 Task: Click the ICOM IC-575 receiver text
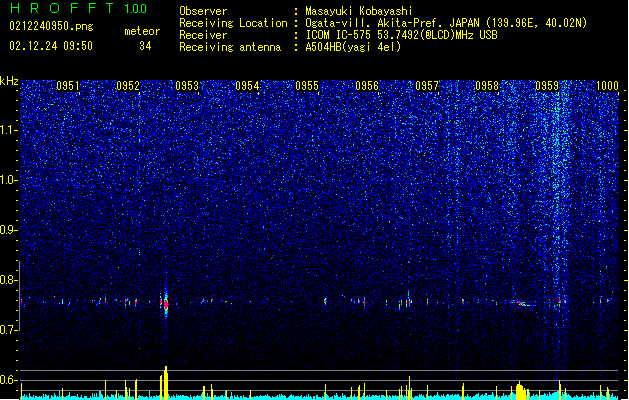coord(402,35)
